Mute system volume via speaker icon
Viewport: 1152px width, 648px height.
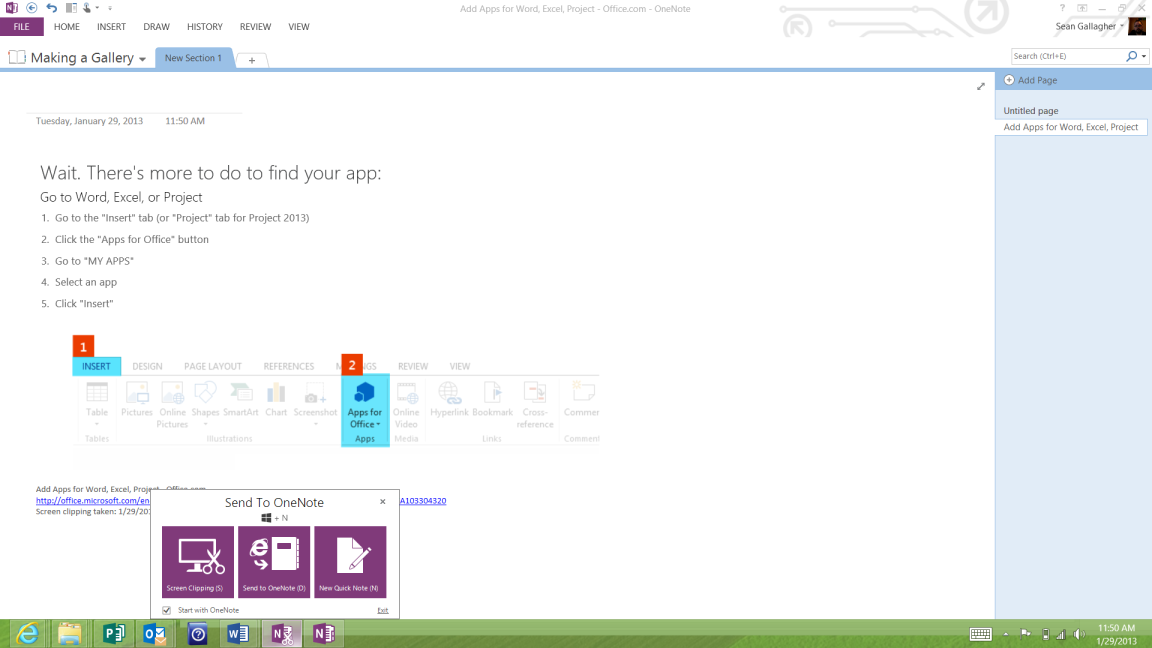point(1079,633)
